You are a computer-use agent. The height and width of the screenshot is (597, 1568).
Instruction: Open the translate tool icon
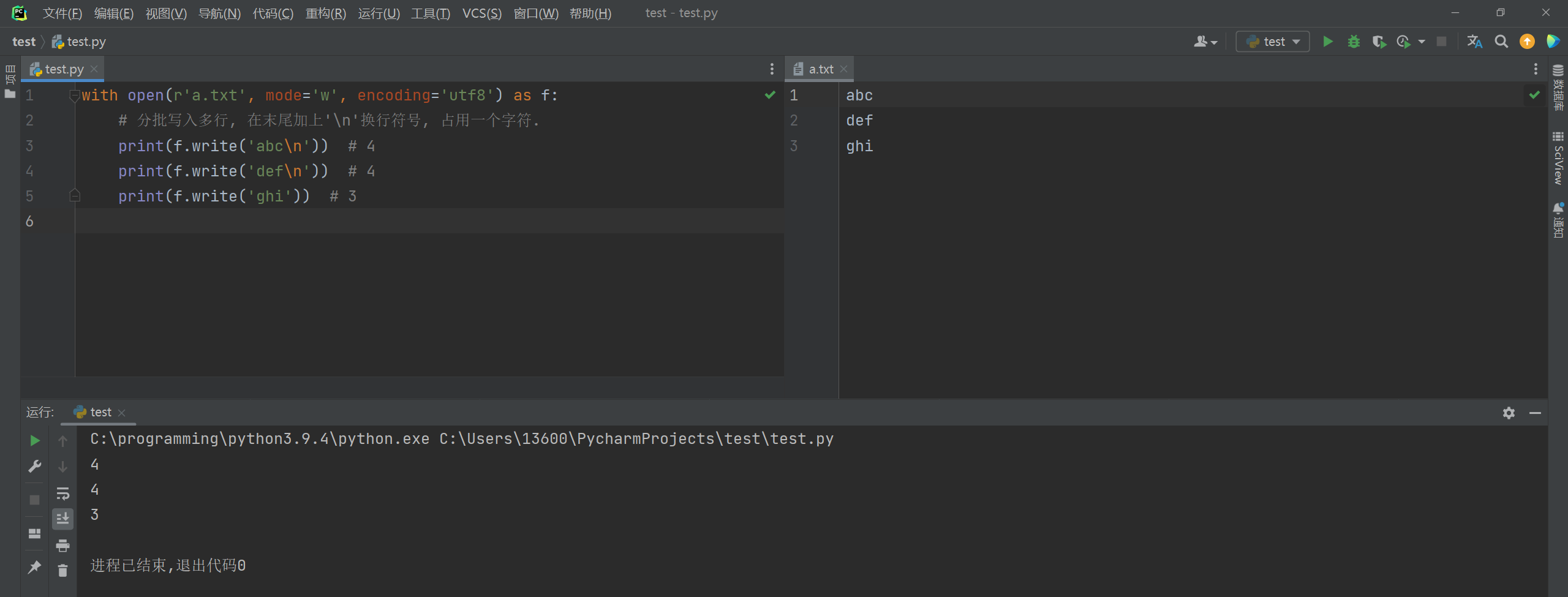tap(1475, 42)
